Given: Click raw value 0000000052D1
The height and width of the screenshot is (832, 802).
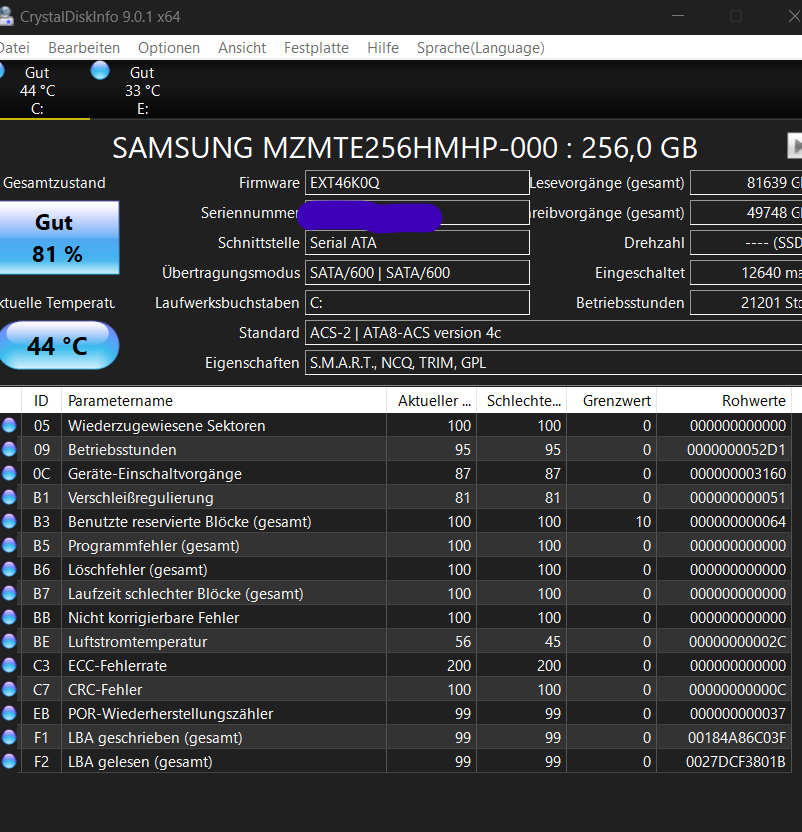Looking at the screenshot, I should 736,450.
